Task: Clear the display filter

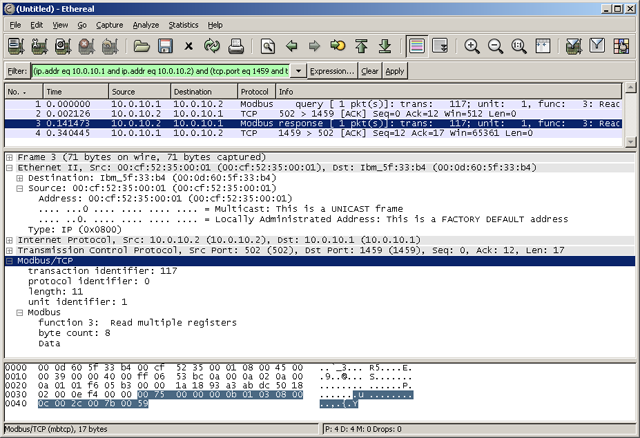Action: pyautogui.click(x=370, y=71)
